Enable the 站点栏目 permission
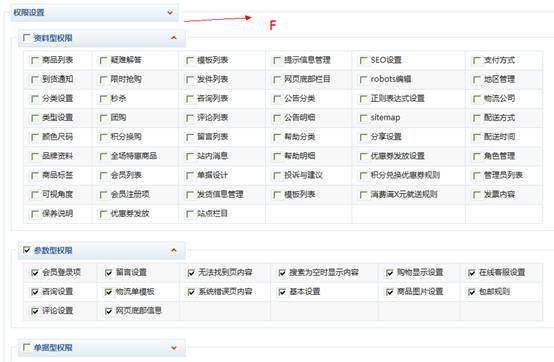 pyautogui.click(x=190, y=214)
